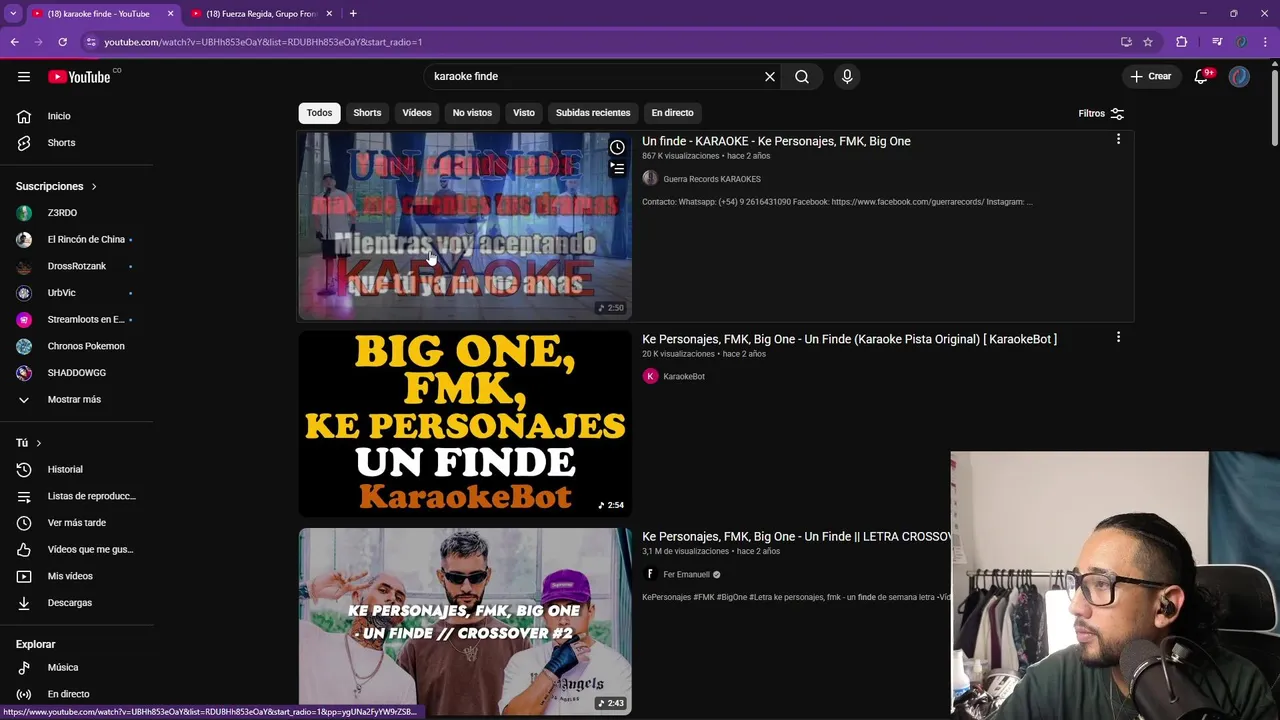Switch to Fuerza Regida browser tab
Screen dimensions: 1280x720
(x=260, y=14)
